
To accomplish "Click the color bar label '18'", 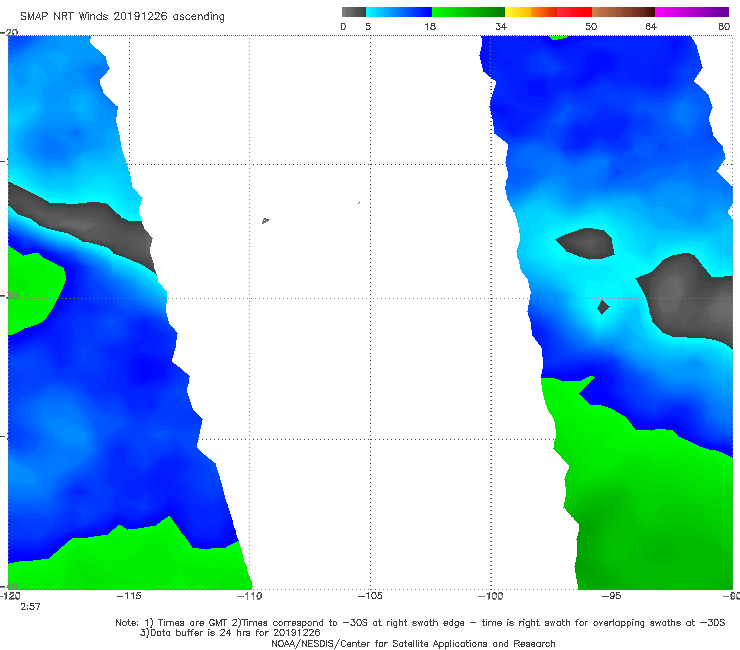I will (x=430, y=26).
